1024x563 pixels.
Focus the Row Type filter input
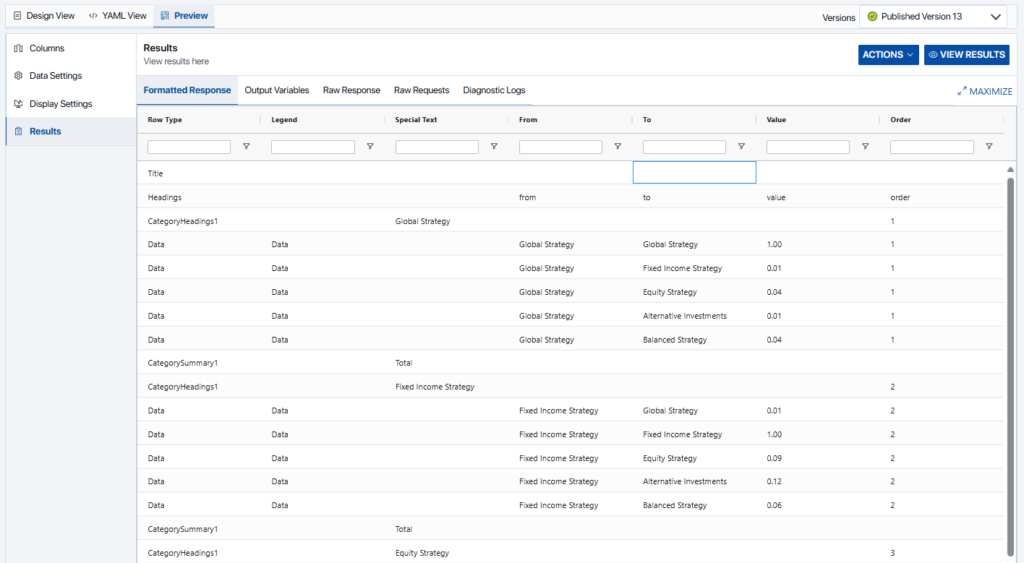(189, 147)
